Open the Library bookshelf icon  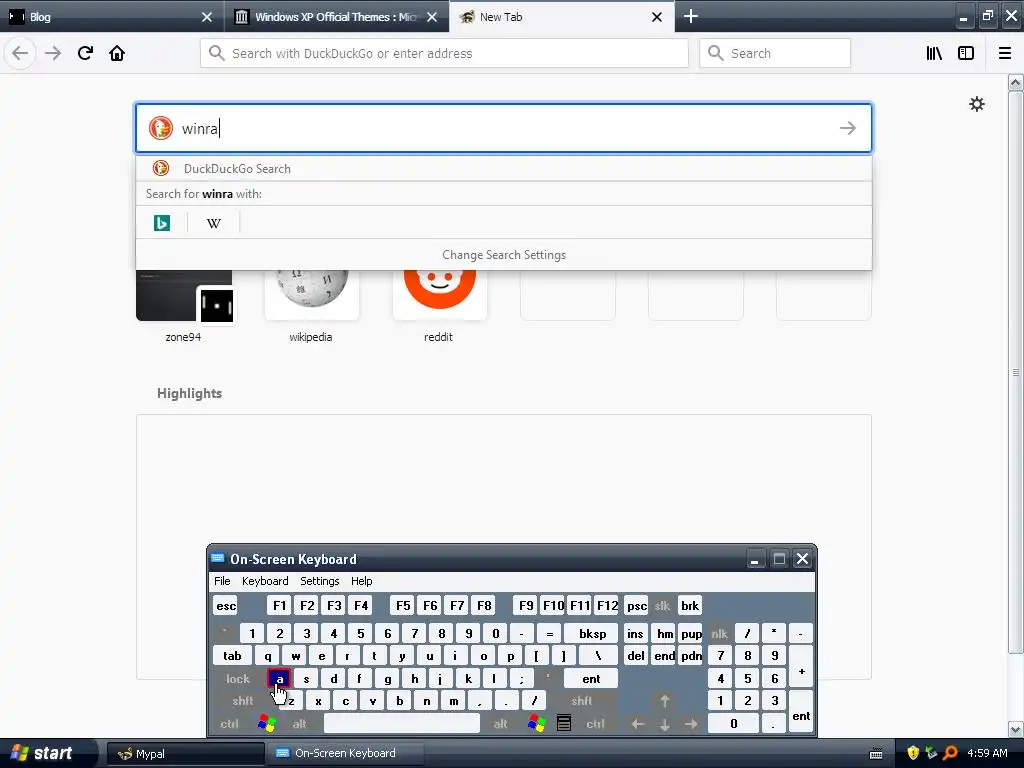coord(935,53)
